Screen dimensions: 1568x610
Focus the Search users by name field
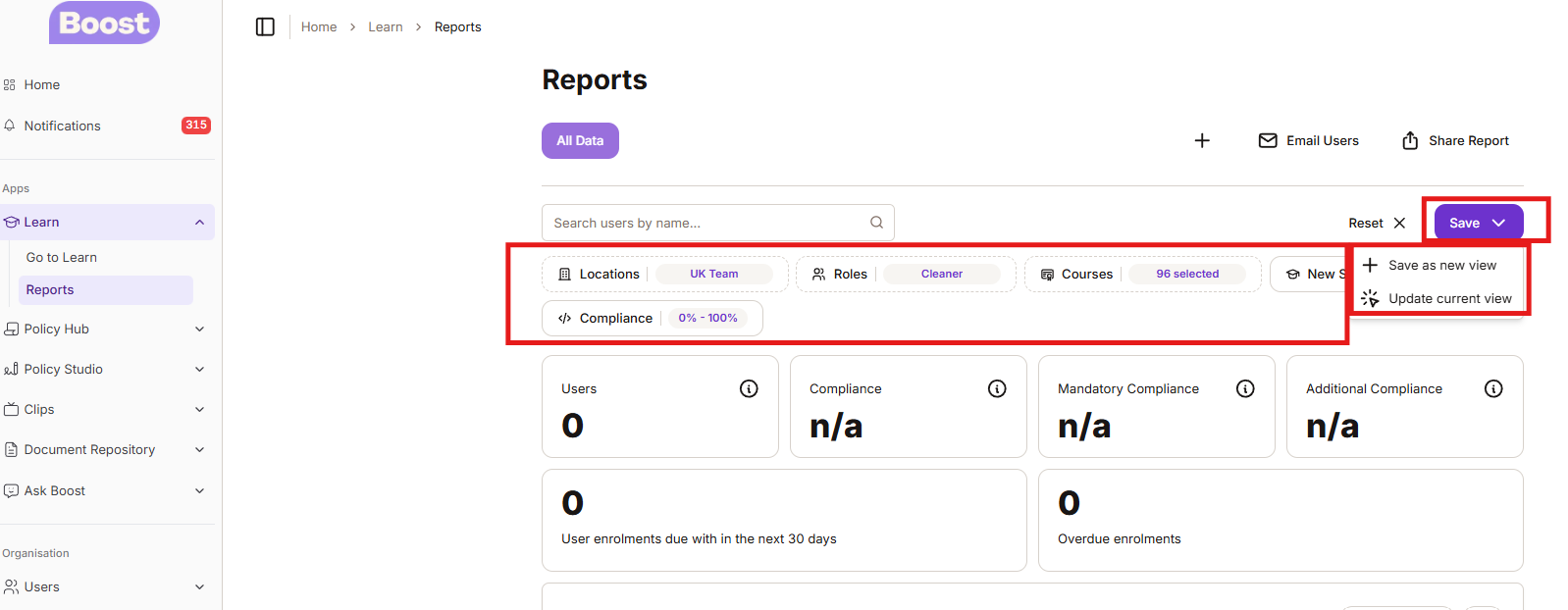pyautogui.click(x=706, y=224)
